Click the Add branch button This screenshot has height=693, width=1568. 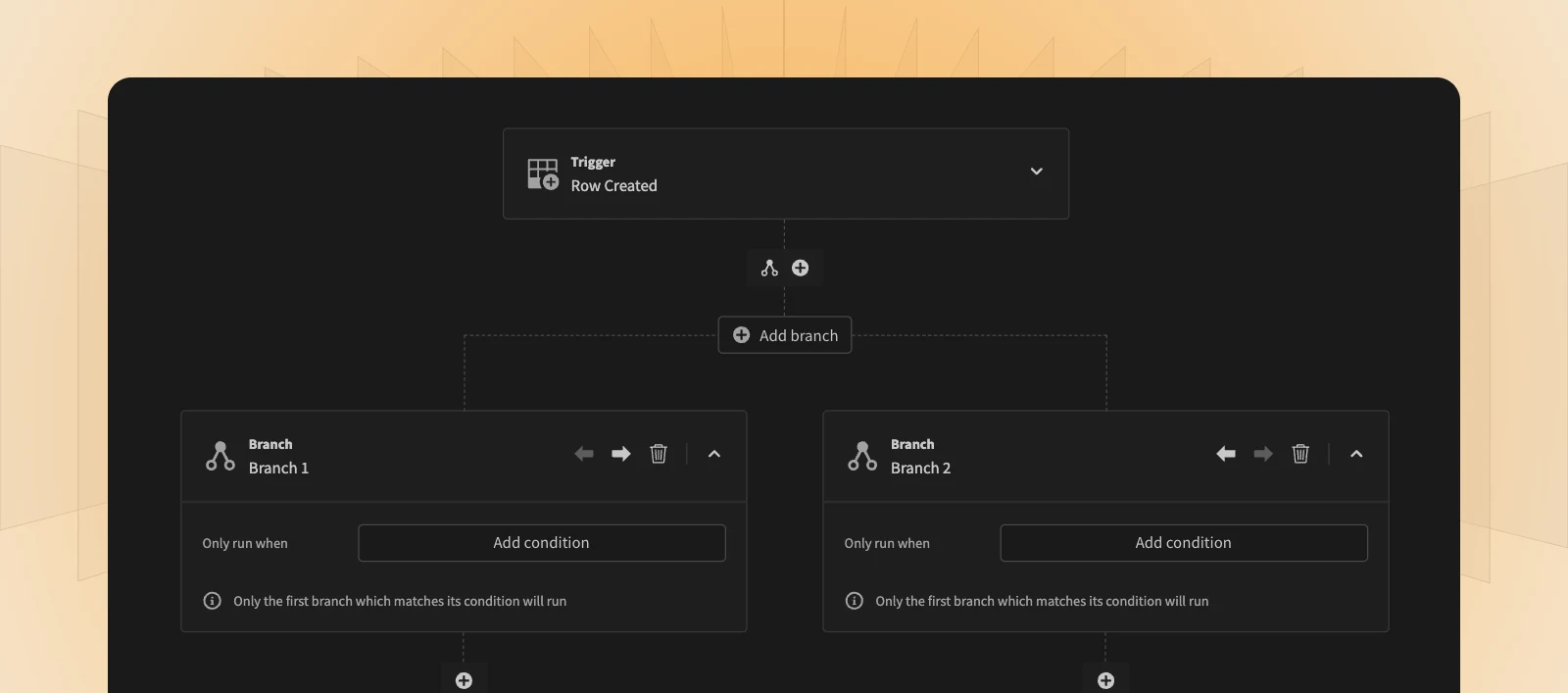pos(785,335)
